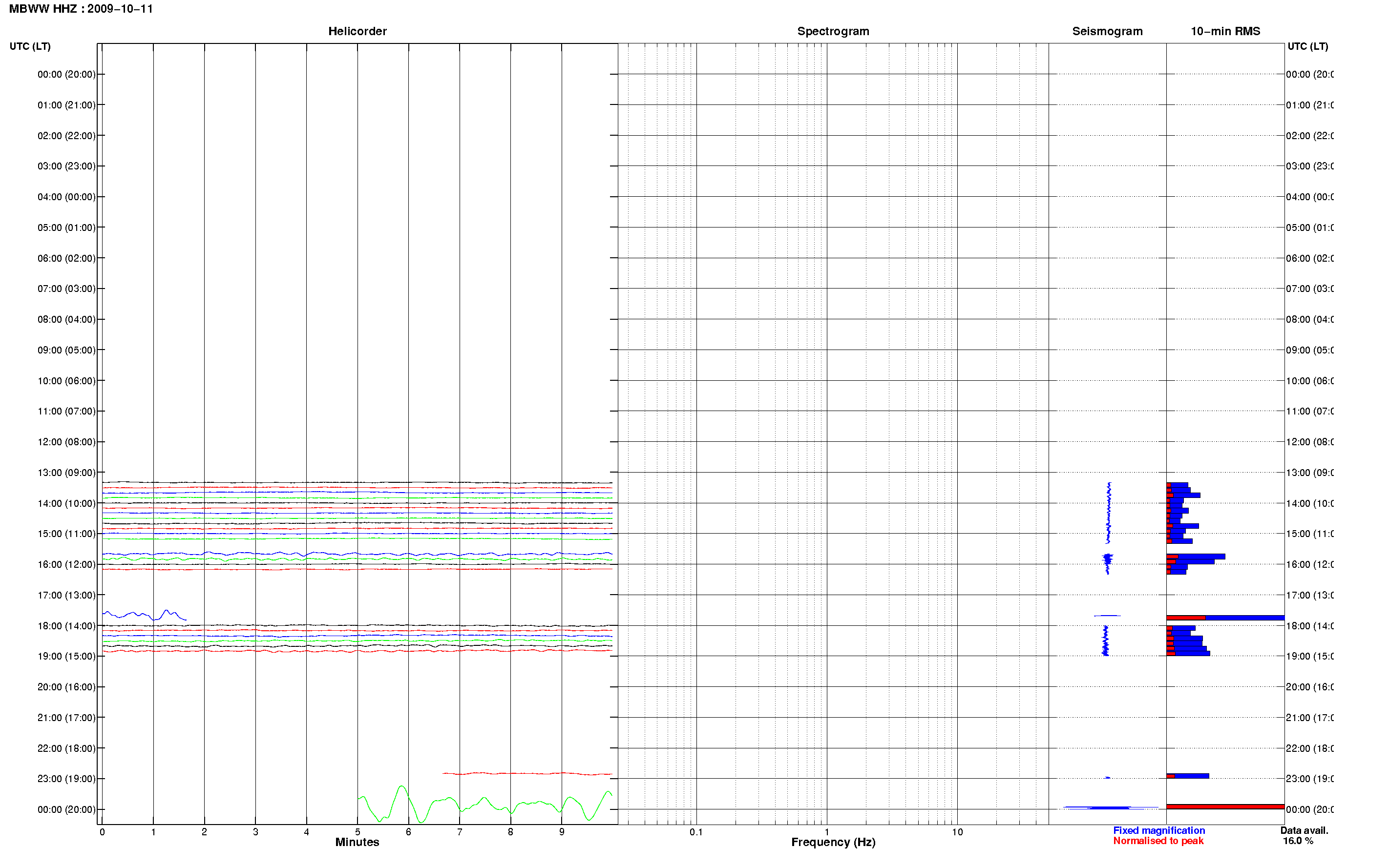The image size is (1389, 868).
Task: Click the 'Fixed magnification' legend text
Action: click(1159, 830)
